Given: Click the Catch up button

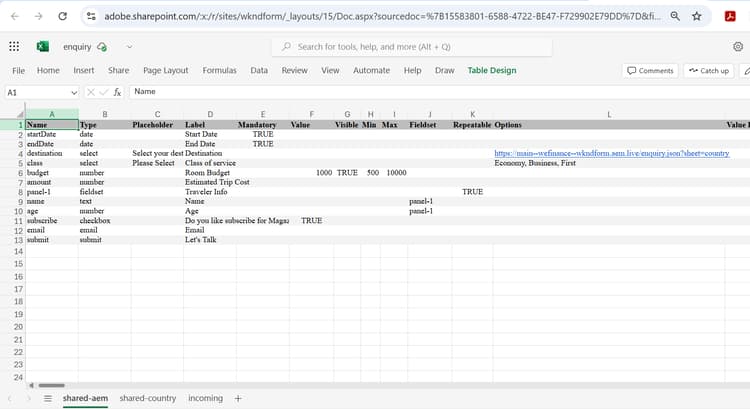Looking at the screenshot, I should tap(709, 70).
